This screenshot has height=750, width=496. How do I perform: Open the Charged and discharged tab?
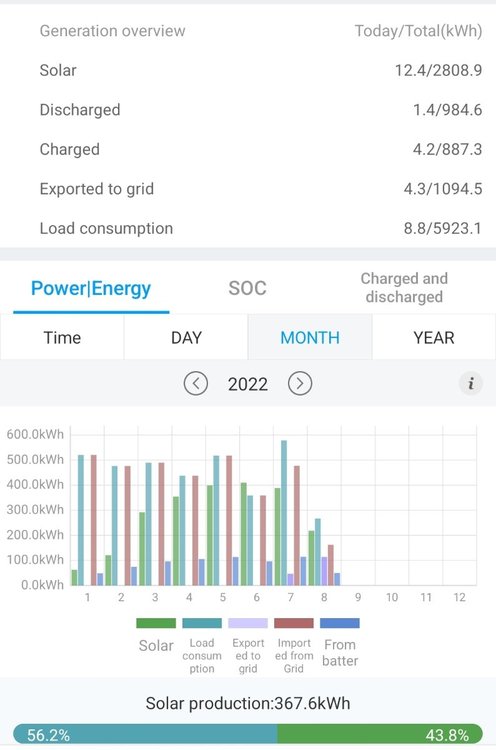[404, 288]
